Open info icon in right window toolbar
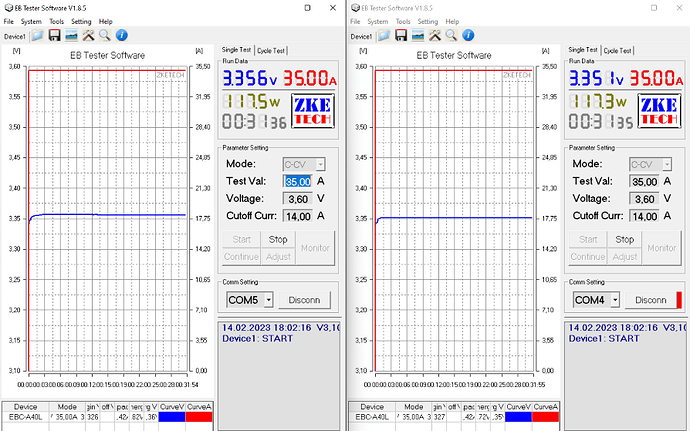Image resolution: width=690 pixels, height=431 pixels. [468, 36]
